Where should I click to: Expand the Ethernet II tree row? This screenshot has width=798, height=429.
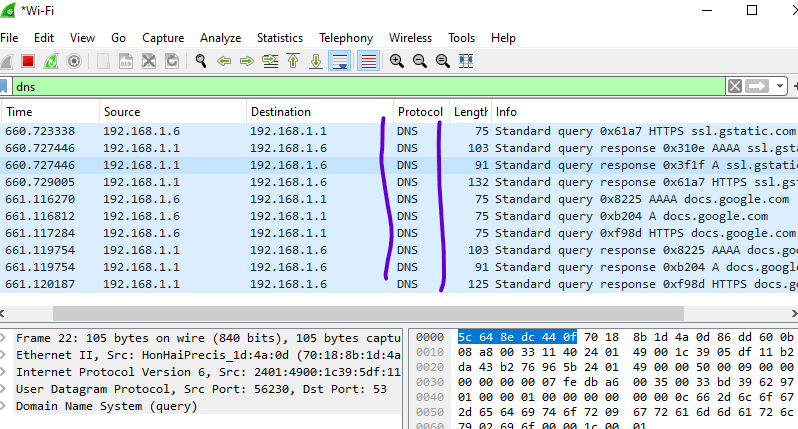click(4, 355)
